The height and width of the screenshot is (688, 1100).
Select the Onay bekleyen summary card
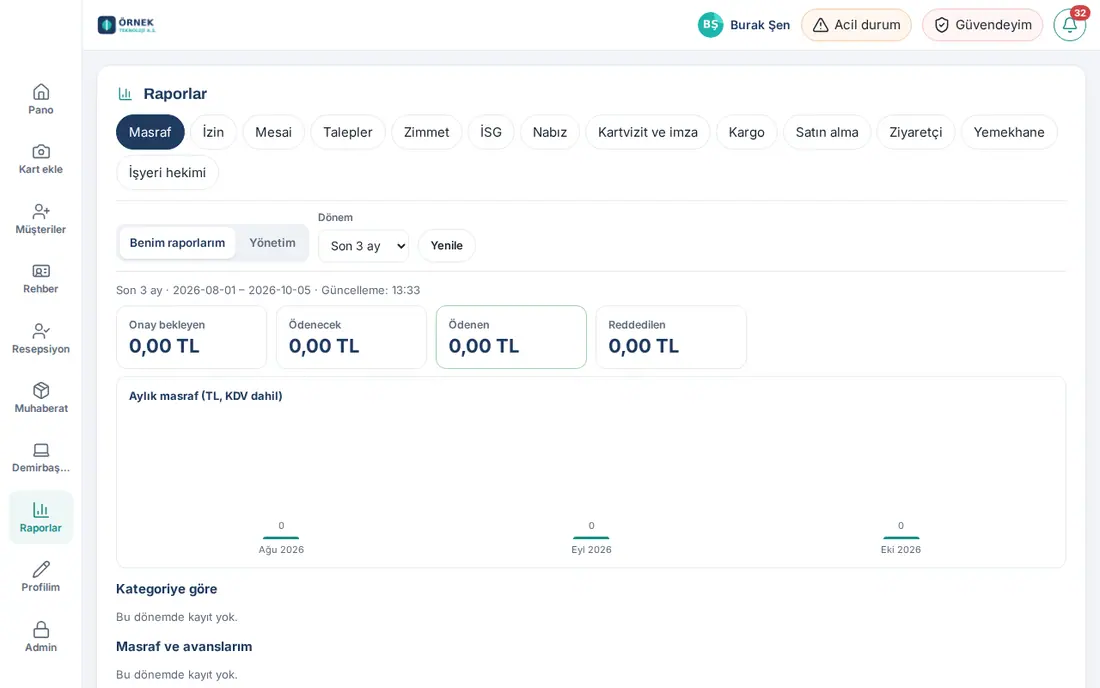pos(192,337)
